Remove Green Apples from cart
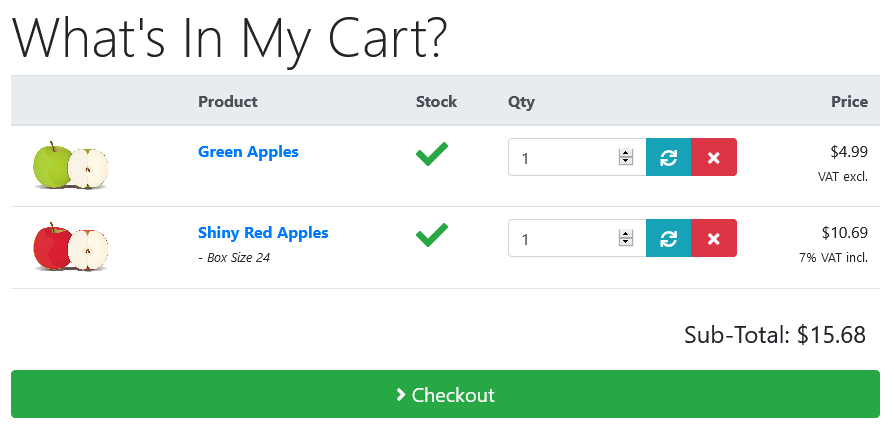 (x=714, y=157)
